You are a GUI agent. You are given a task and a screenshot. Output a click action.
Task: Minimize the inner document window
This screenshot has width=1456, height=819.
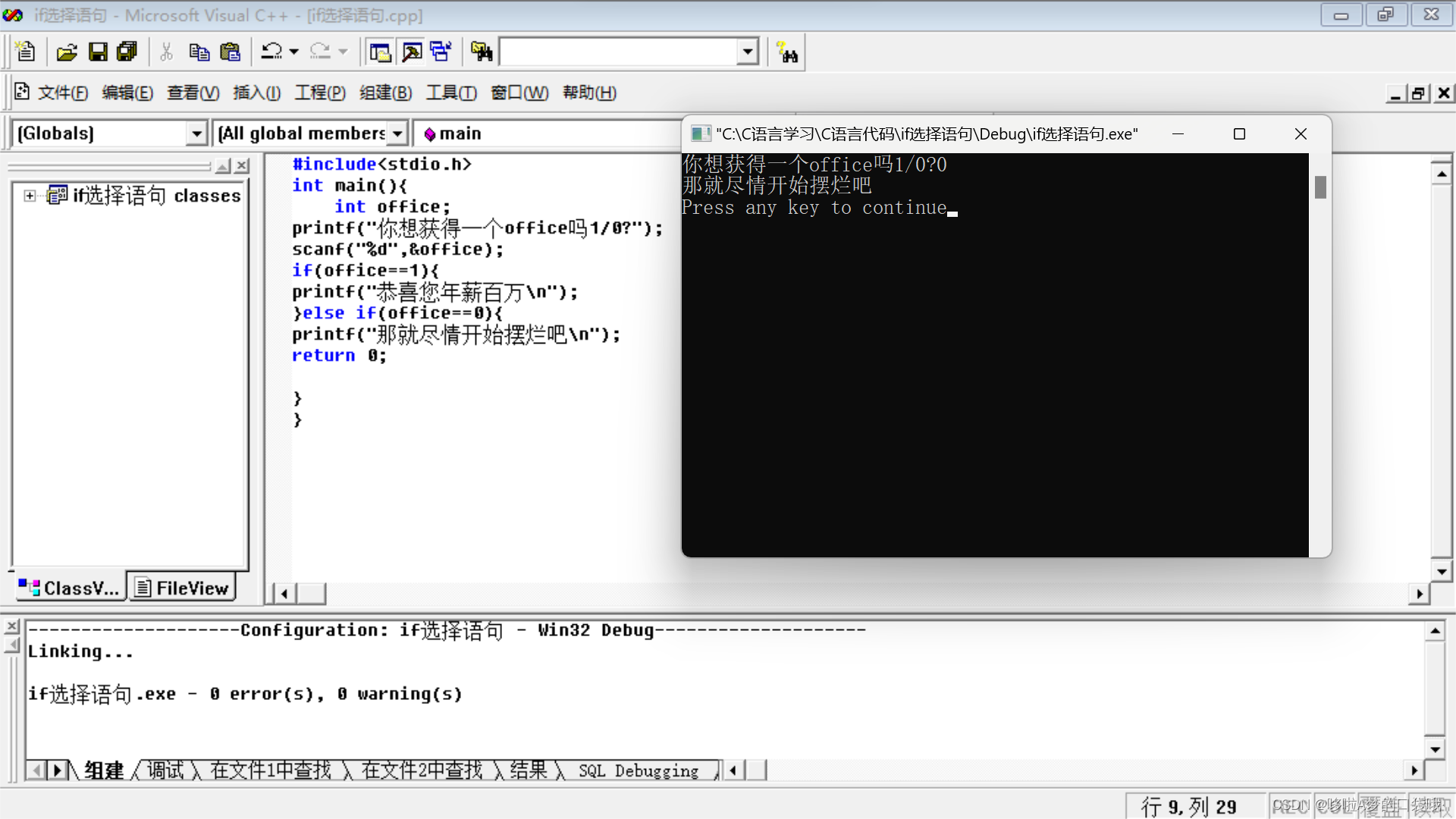click(x=1395, y=93)
